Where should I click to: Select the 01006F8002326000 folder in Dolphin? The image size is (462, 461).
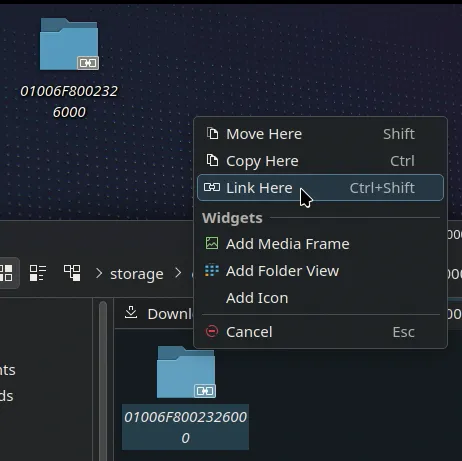(186, 372)
